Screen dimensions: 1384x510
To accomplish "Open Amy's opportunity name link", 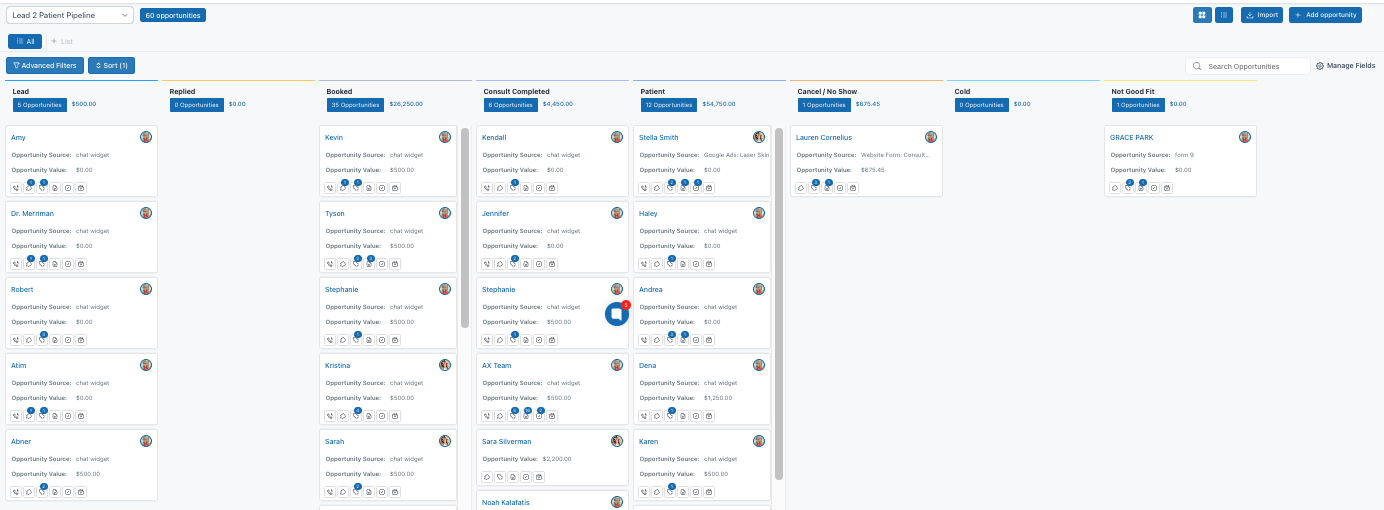I will [18, 137].
